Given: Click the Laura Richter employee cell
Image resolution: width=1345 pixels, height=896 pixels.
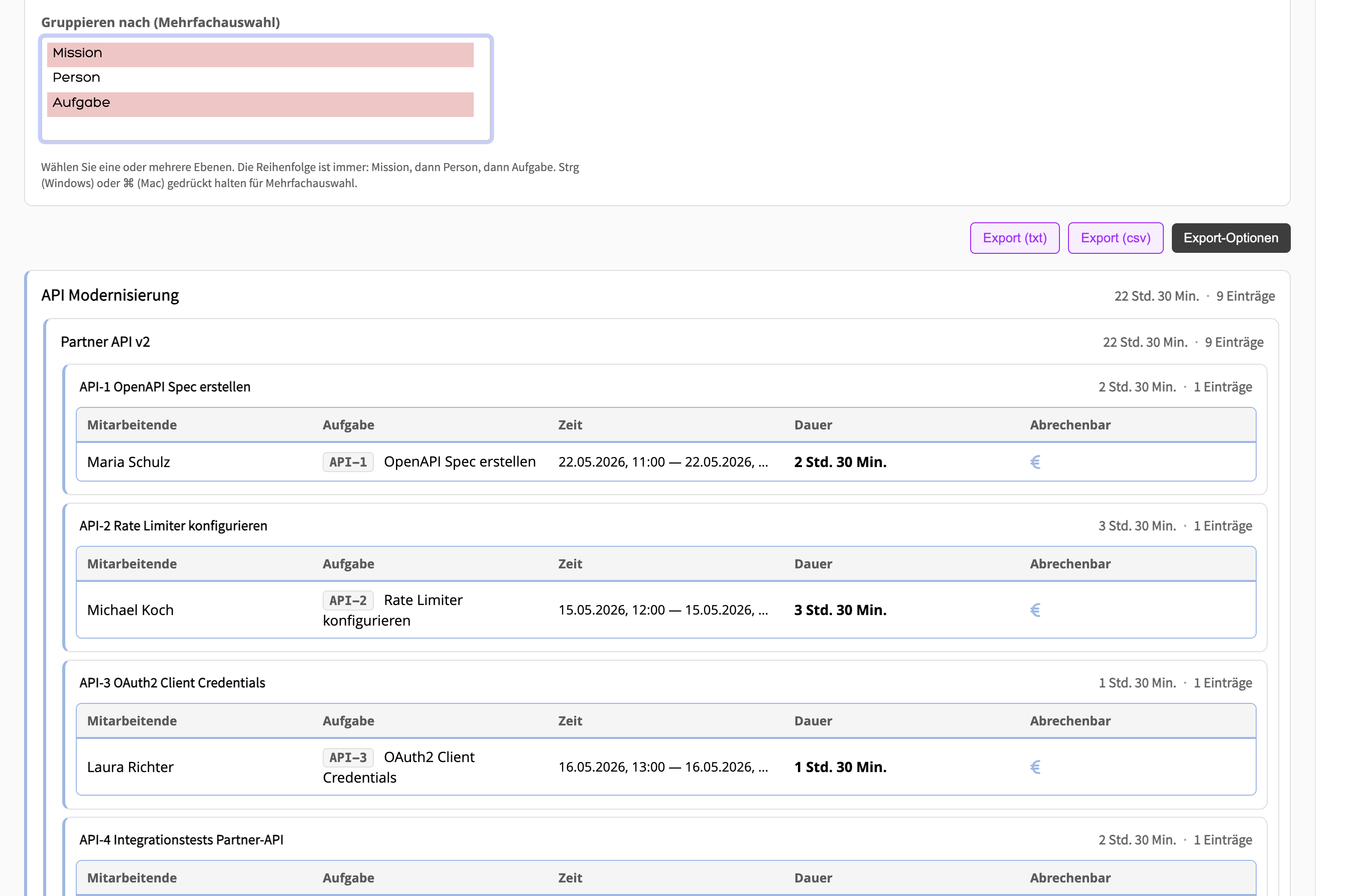Looking at the screenshot, I should pos(130,767).
